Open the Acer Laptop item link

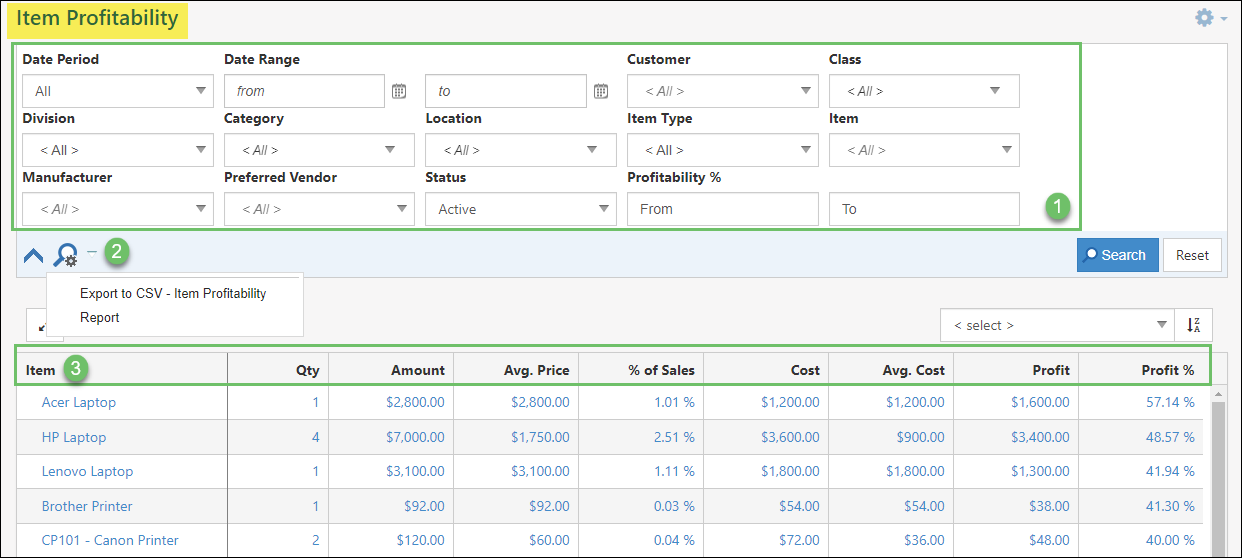(79, 402)
